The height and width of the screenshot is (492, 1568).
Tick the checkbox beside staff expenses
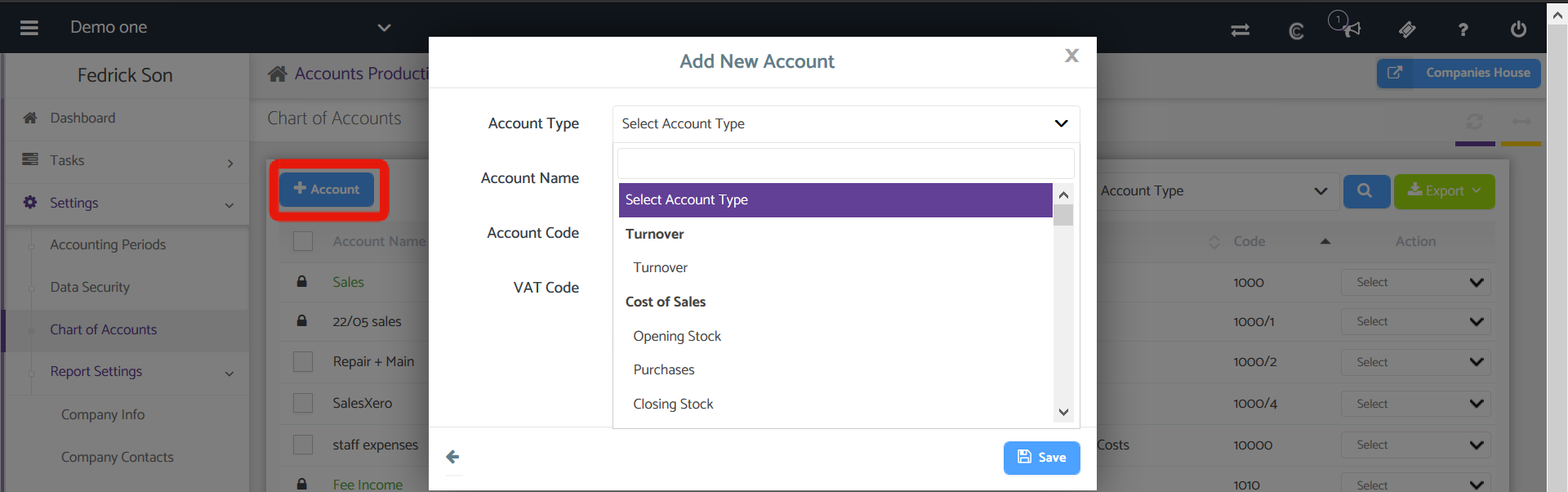point(303,445)
